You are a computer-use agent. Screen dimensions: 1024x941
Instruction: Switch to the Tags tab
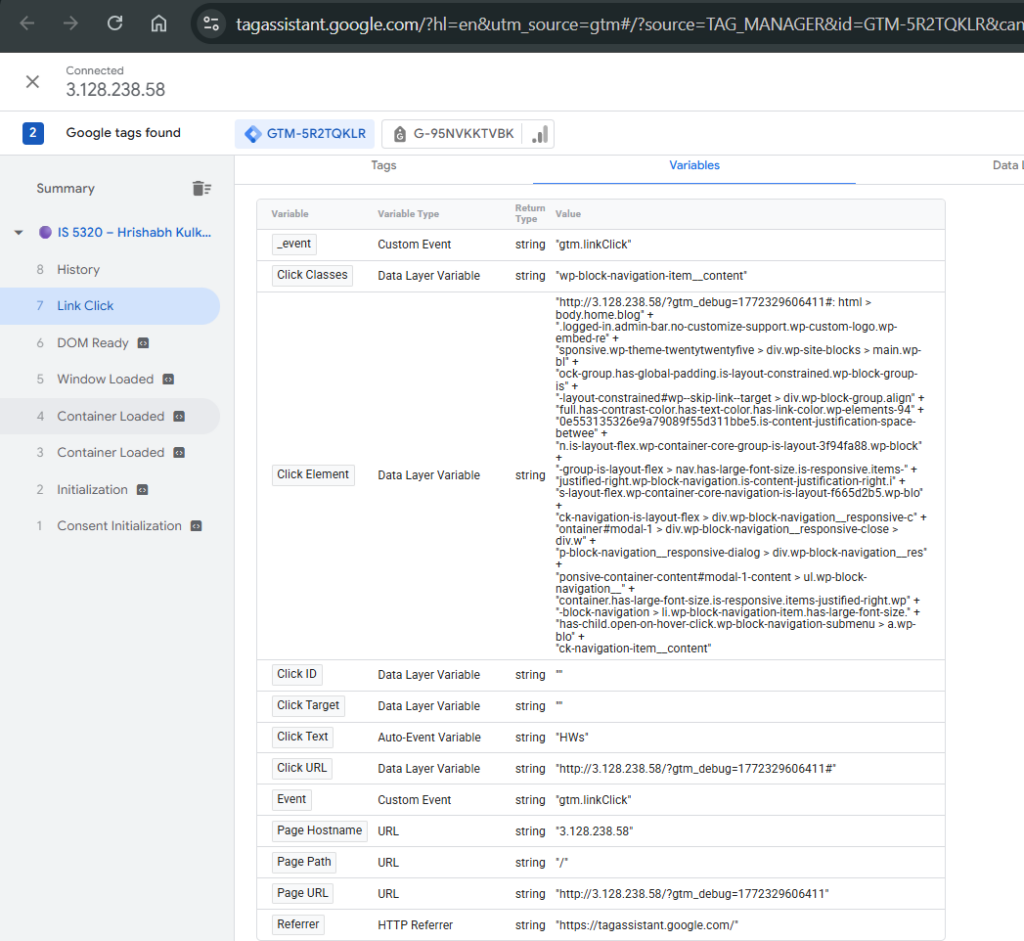point(384,165)
